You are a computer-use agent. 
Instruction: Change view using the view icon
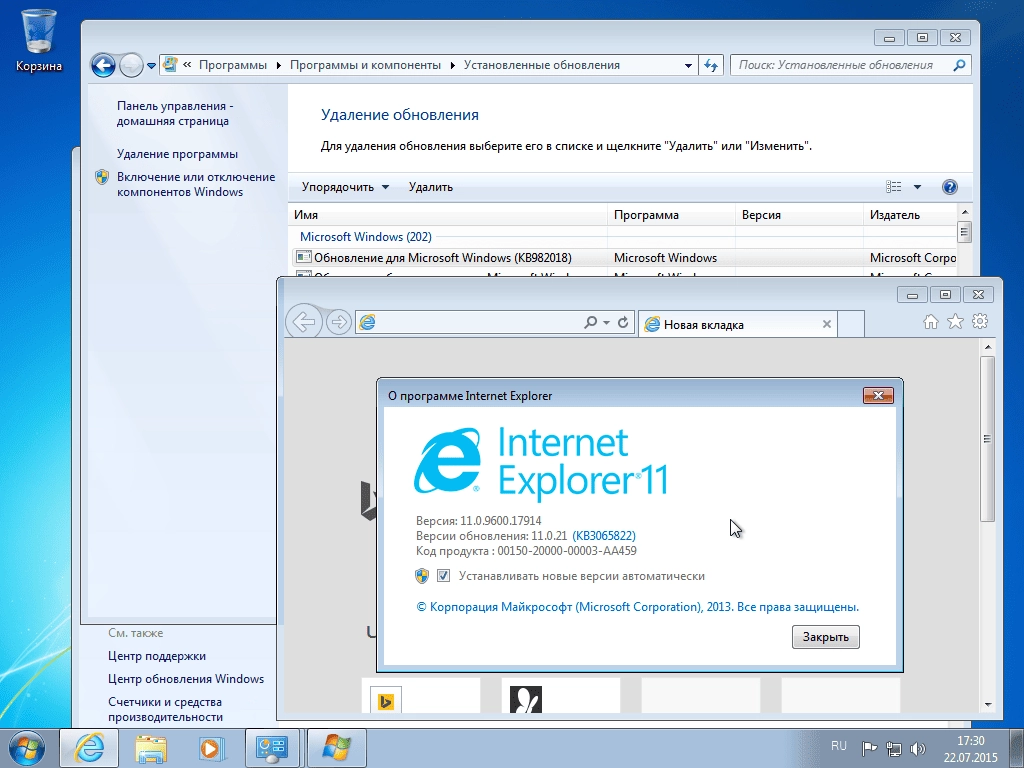(x=893, y=187)
